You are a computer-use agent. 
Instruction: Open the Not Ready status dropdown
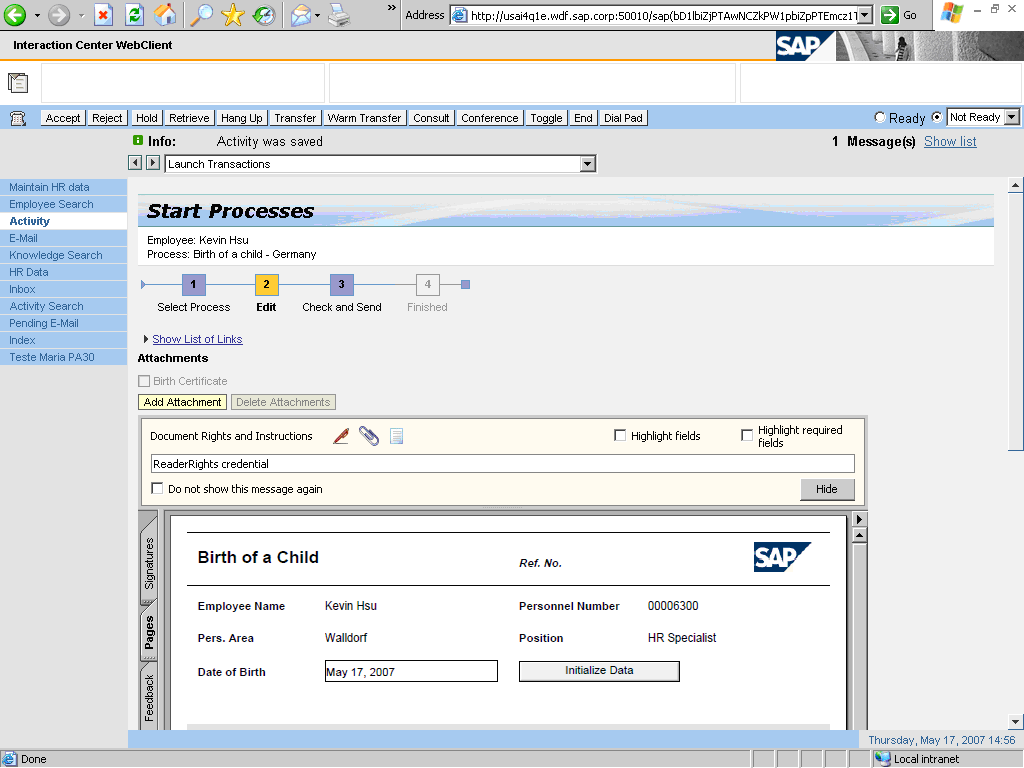(1011, 117)
